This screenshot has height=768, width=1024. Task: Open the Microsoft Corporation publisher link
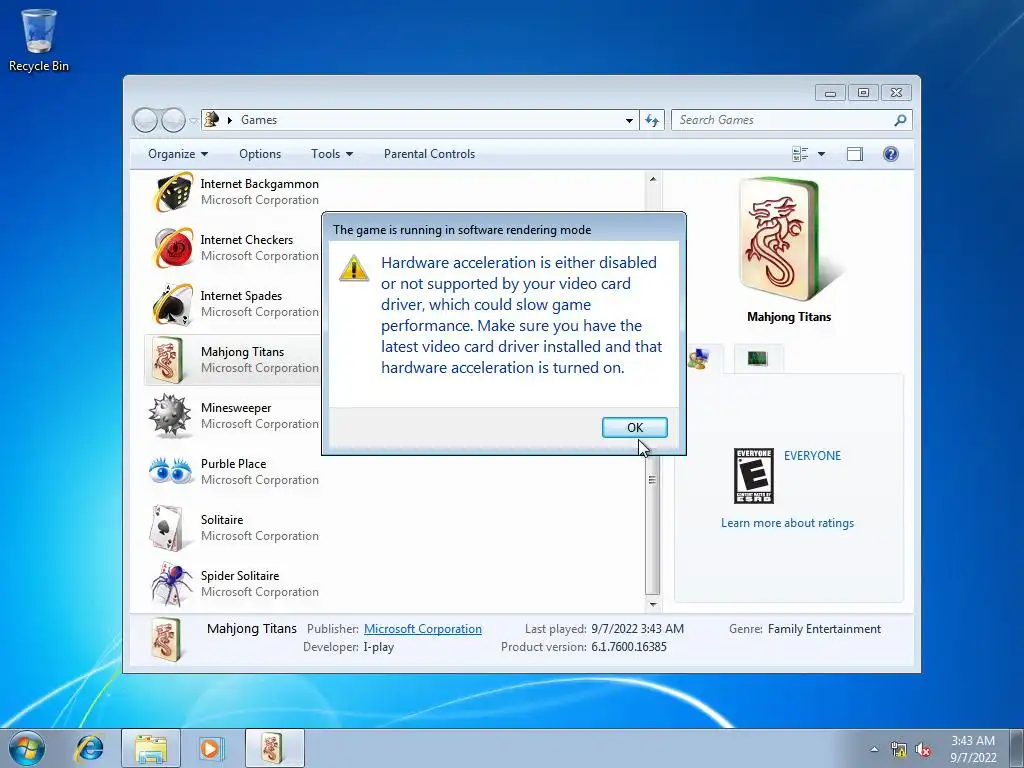[423, 629]
